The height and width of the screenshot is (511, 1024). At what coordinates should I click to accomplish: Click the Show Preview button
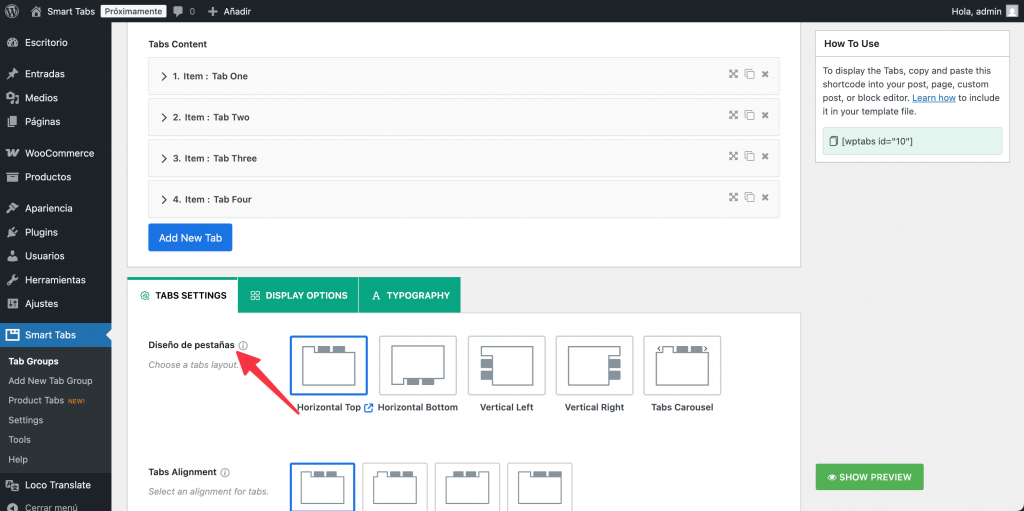869,477
